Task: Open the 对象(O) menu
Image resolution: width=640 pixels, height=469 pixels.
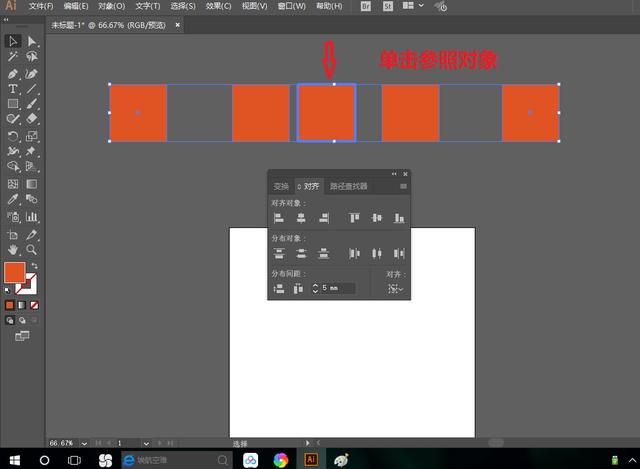Action: (x=112, y=6)
